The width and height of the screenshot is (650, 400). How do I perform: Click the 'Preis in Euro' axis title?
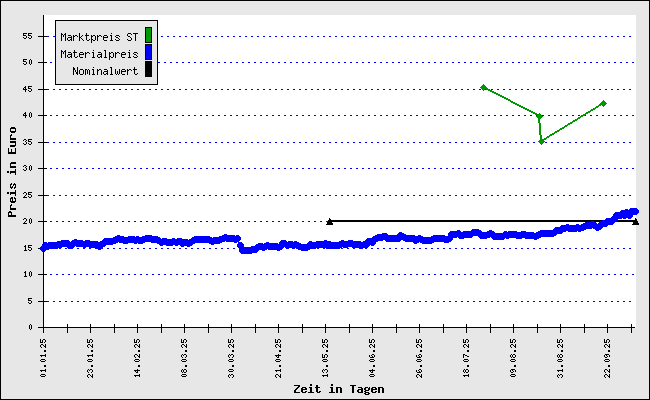[11, 172]
